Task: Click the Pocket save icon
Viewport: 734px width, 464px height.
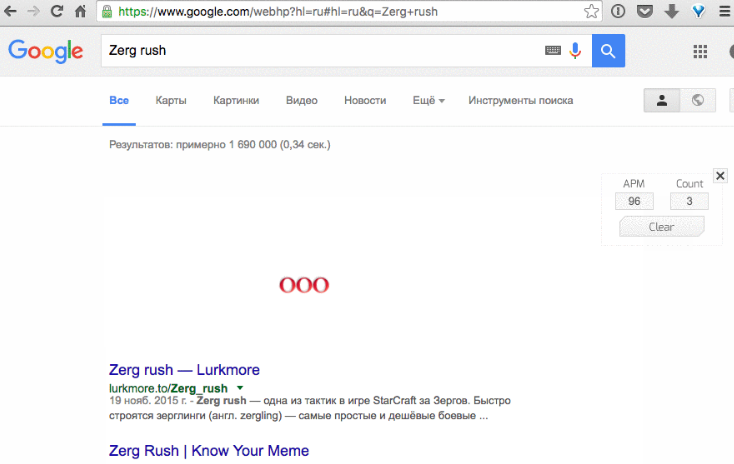Action: coord(645,11)
